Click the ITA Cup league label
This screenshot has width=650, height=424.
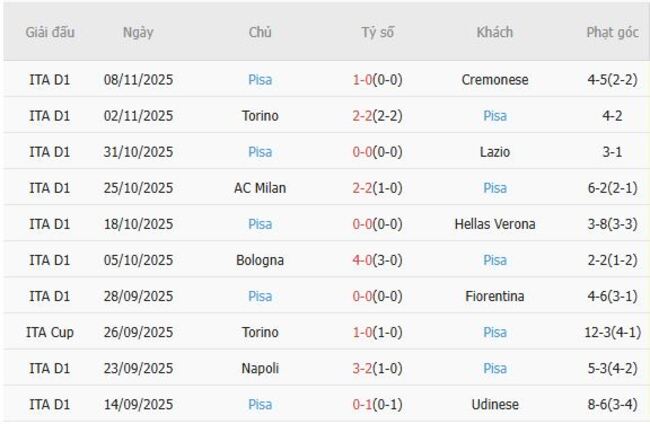pyautogui.click(x=50, y=332)
